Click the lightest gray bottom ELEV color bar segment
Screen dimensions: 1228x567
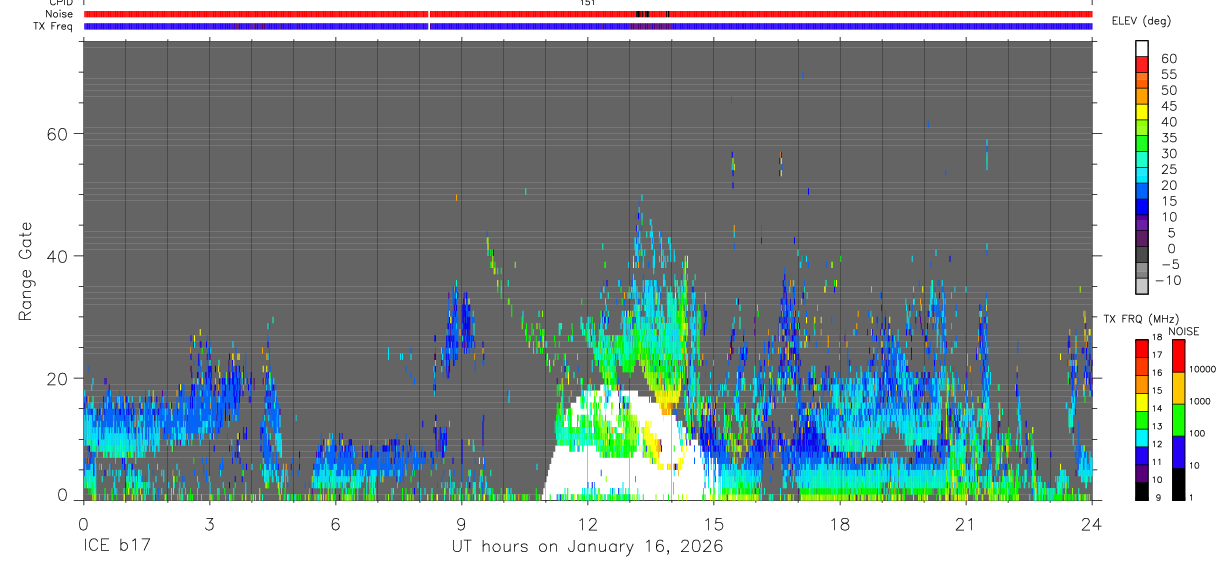point(1143,287)
